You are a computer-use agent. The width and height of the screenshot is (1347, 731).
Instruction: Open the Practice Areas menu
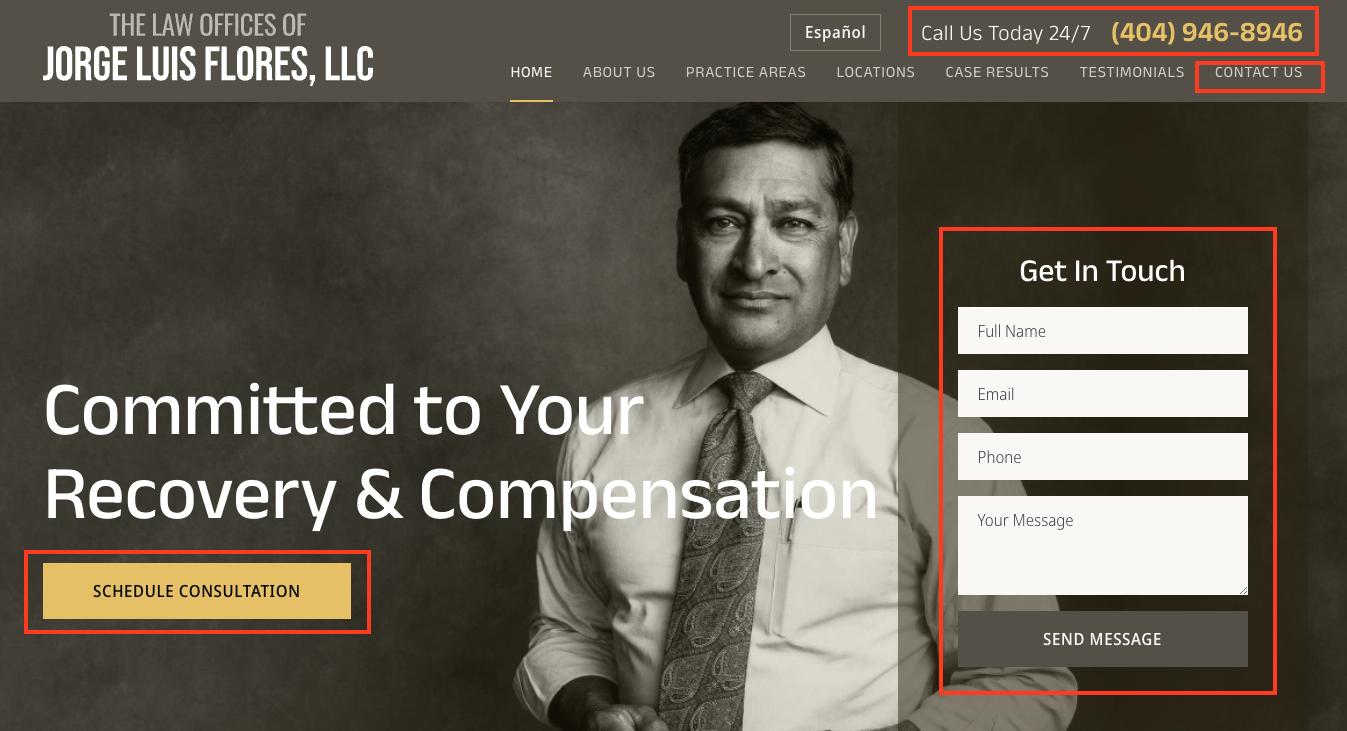(x=746, y=72)
